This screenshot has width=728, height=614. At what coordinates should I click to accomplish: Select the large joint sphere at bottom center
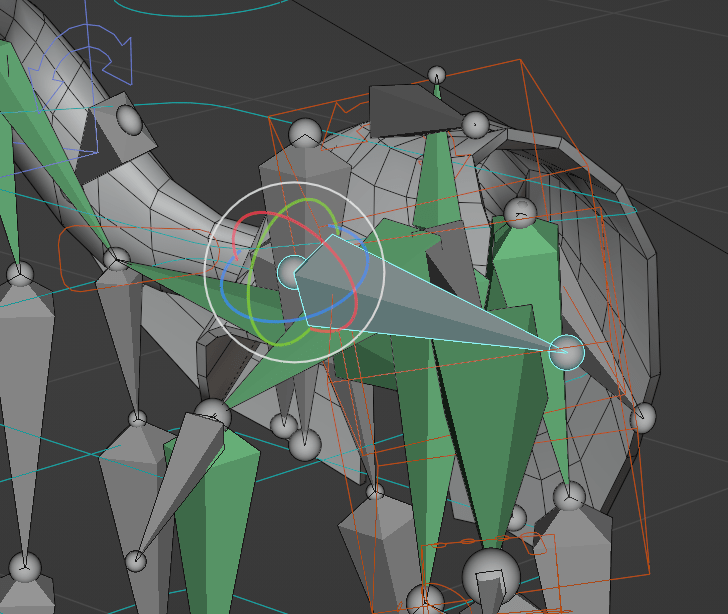(491, 576)
